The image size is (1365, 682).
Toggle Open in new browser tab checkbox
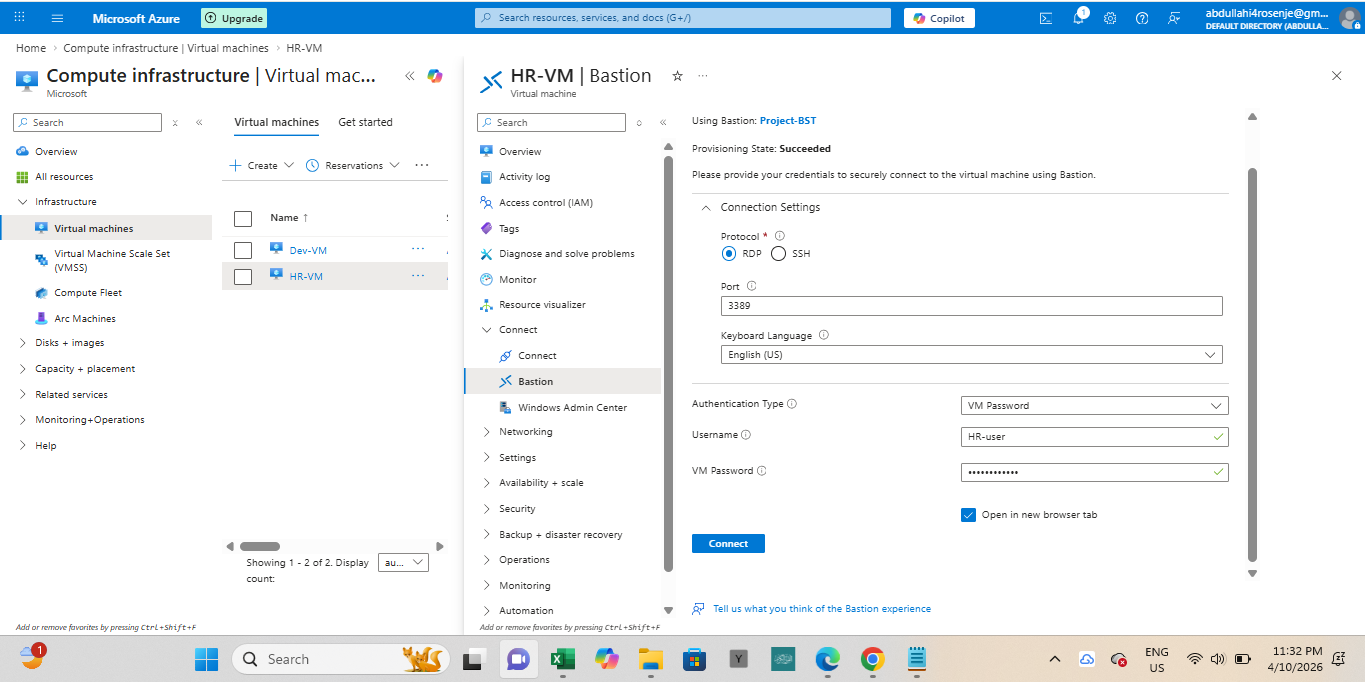coord(968,515)
